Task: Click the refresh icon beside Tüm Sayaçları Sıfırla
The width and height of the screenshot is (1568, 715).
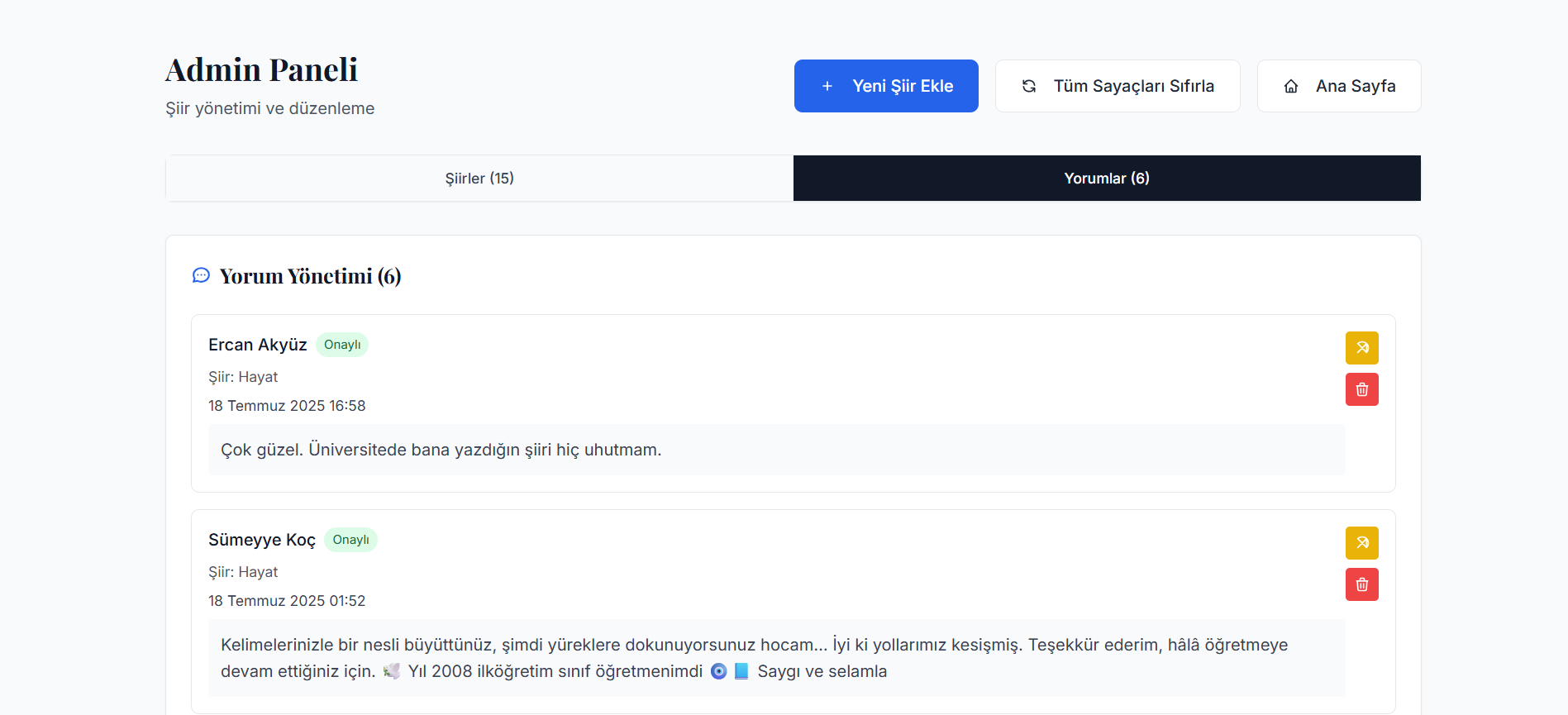Action: point(1028,86)
